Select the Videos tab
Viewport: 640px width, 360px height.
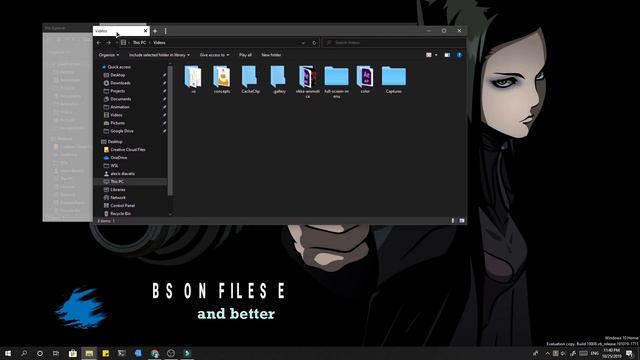tap(121, 31)
